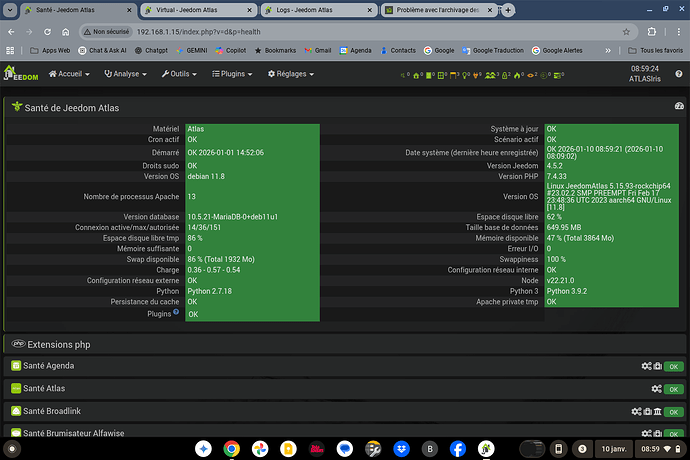
Task: Click the benchmark gauge icon on Santé panel
Action: (x=679, y=106)
